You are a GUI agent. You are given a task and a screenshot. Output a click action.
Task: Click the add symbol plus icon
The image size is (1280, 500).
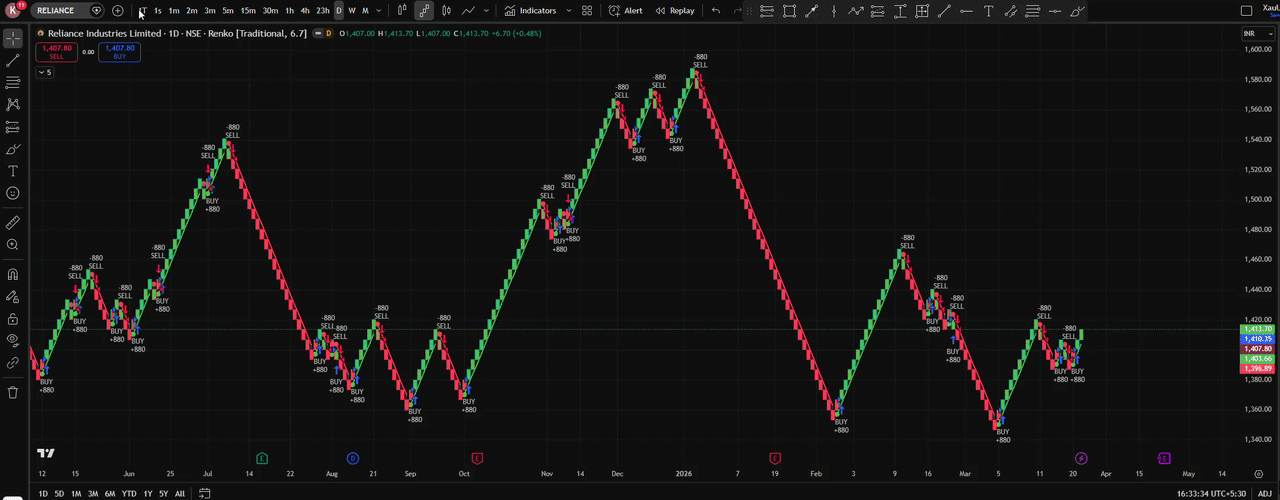pos(118,11)
